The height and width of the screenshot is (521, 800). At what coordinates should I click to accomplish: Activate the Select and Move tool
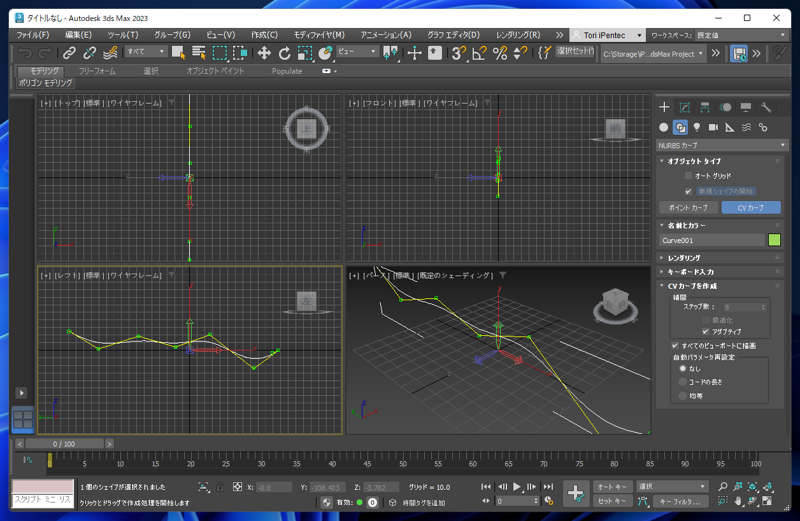click(x=264, y=53)
